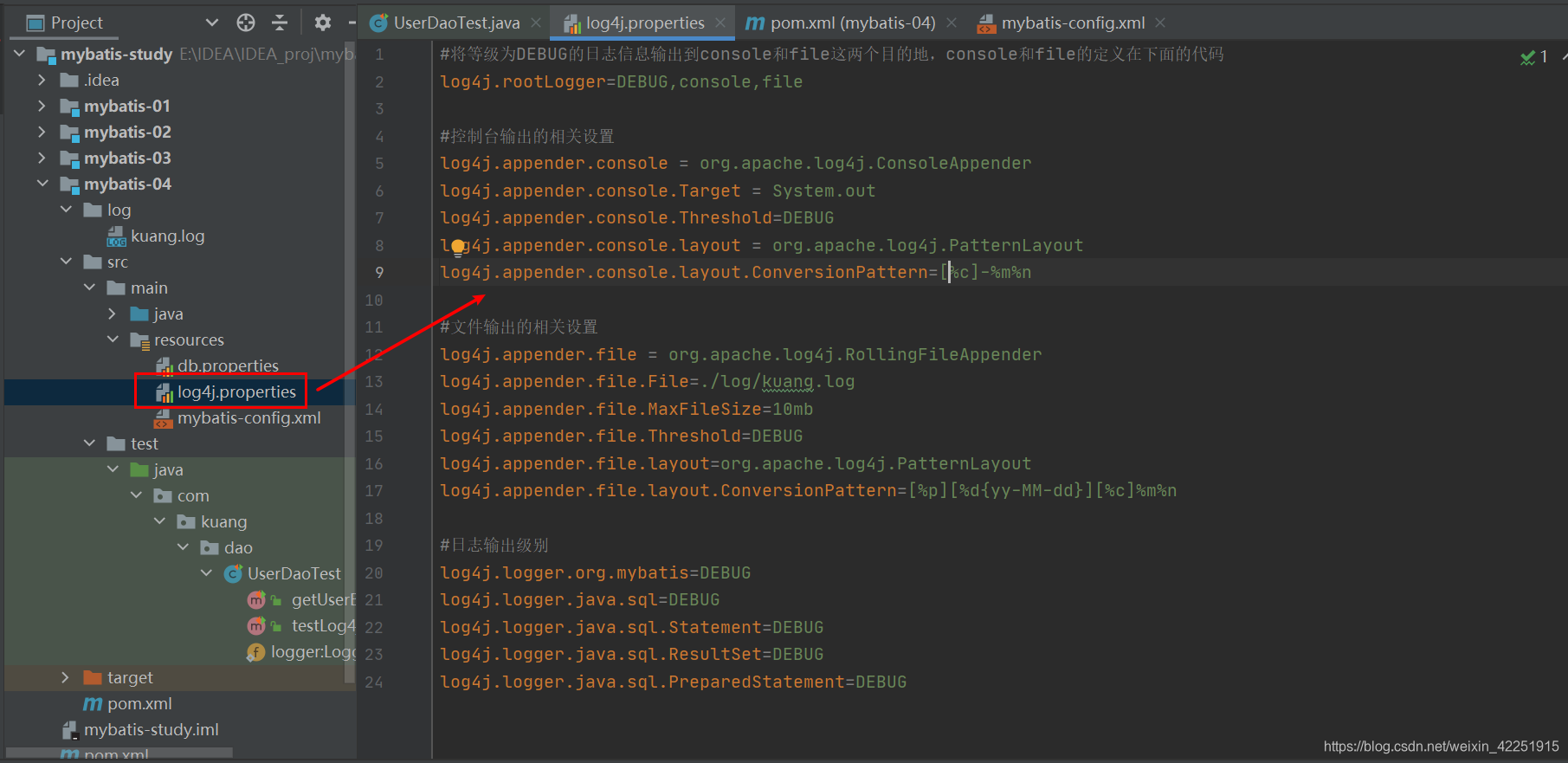
Task: Expand the target folder
Action: coord(65,677)
